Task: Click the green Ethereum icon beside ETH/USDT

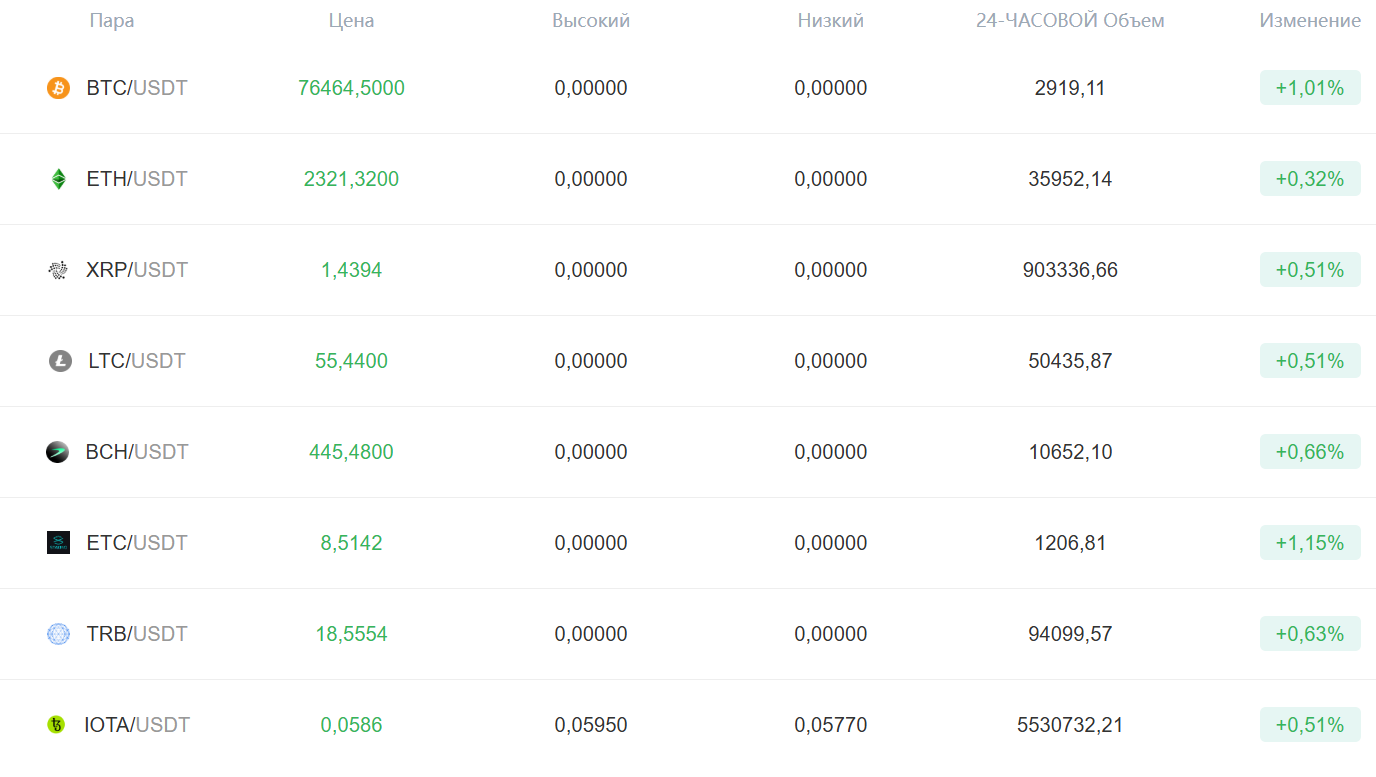Action: (59, 179)
